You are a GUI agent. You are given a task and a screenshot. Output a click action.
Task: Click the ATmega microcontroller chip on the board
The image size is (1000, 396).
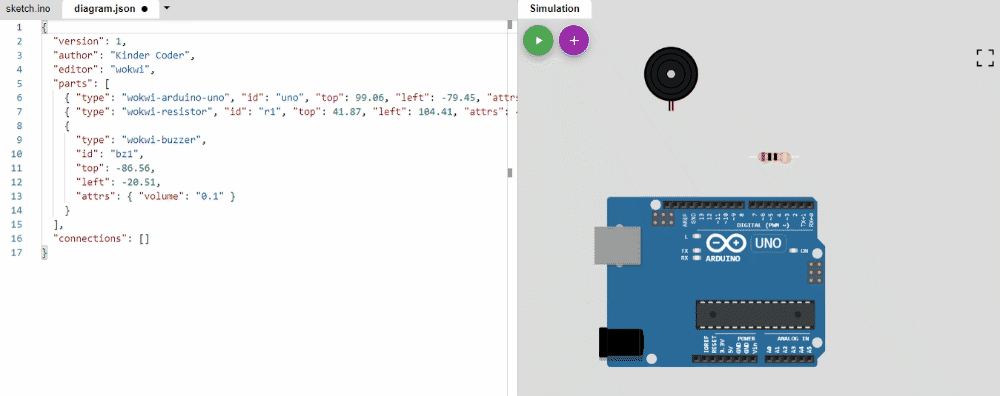coord(754,316)
